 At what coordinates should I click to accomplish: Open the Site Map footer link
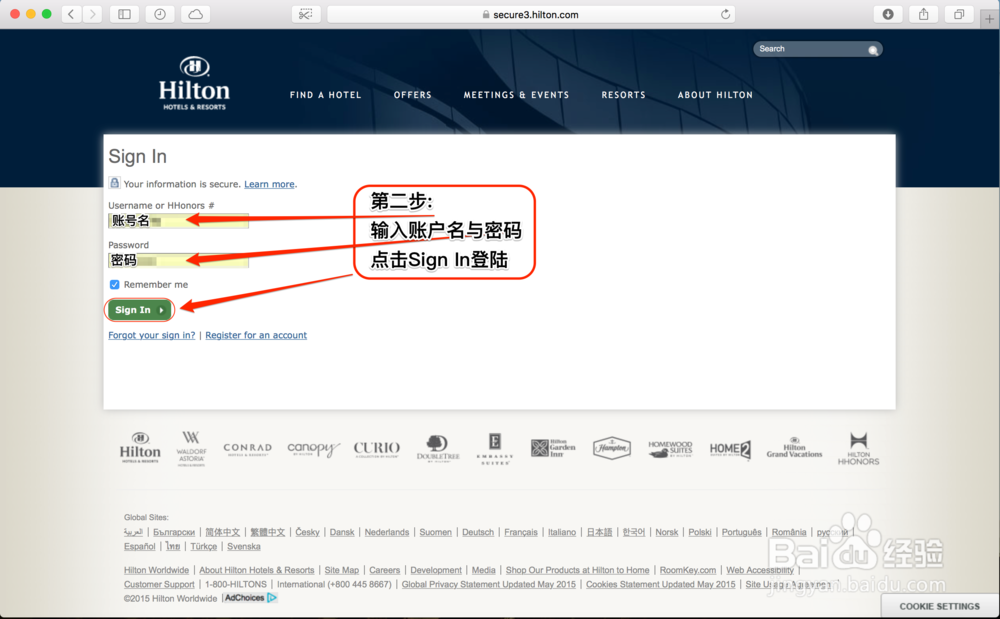click(342, 571)
